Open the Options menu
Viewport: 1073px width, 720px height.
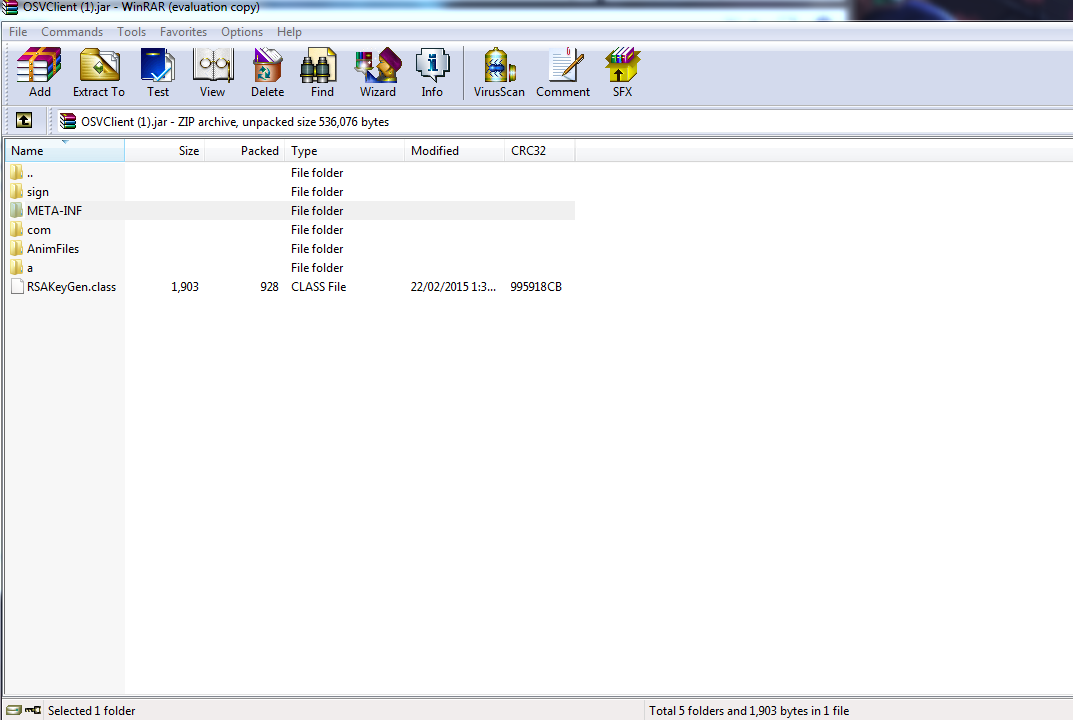(242, 31)
